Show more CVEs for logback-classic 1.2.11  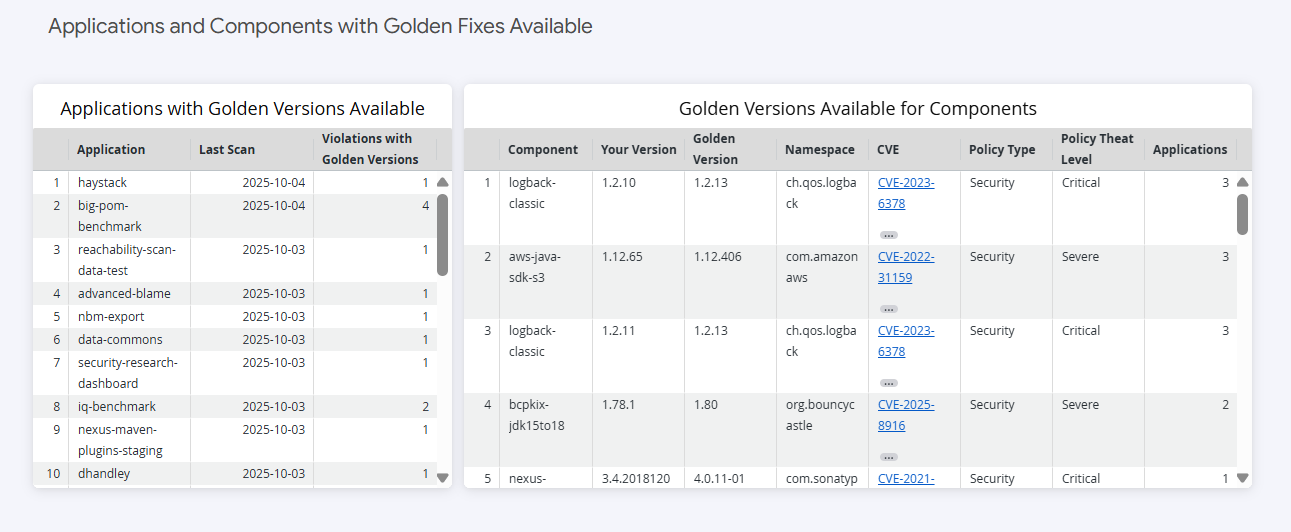888,383
